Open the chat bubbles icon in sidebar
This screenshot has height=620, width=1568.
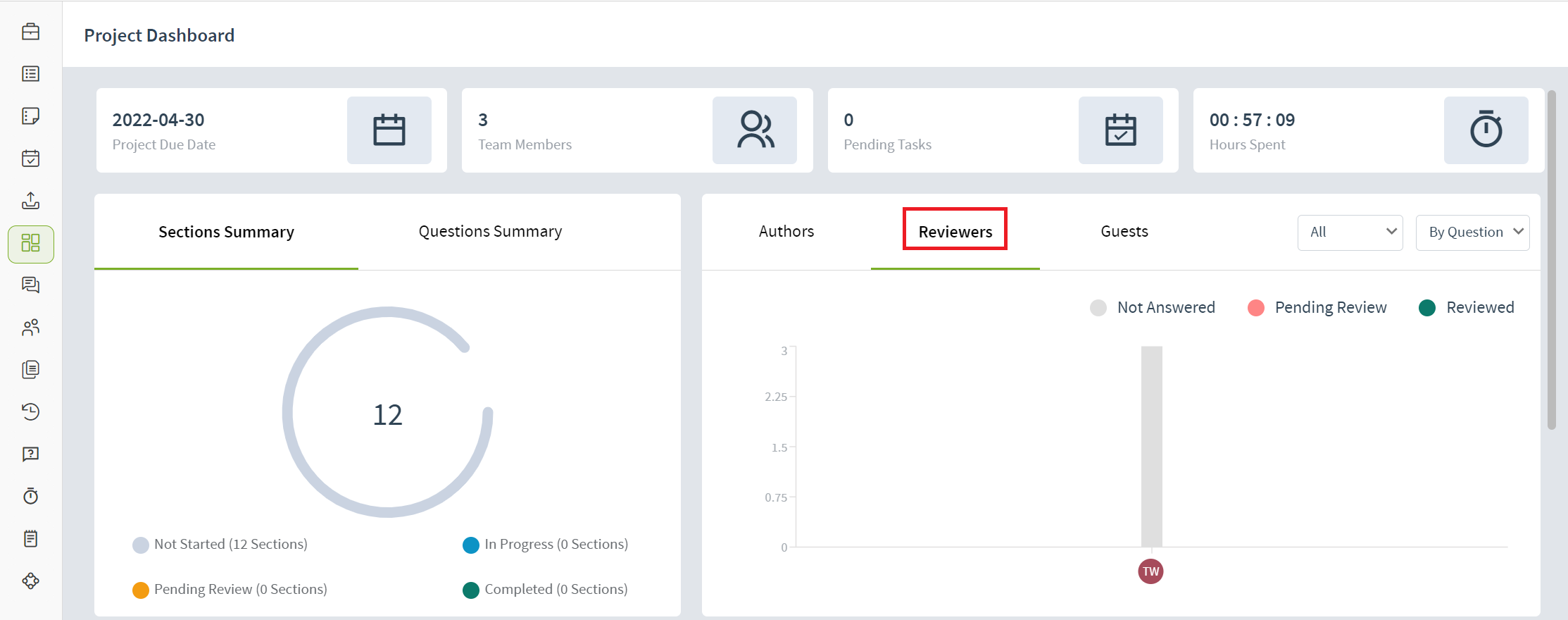[x=31, y=285]
